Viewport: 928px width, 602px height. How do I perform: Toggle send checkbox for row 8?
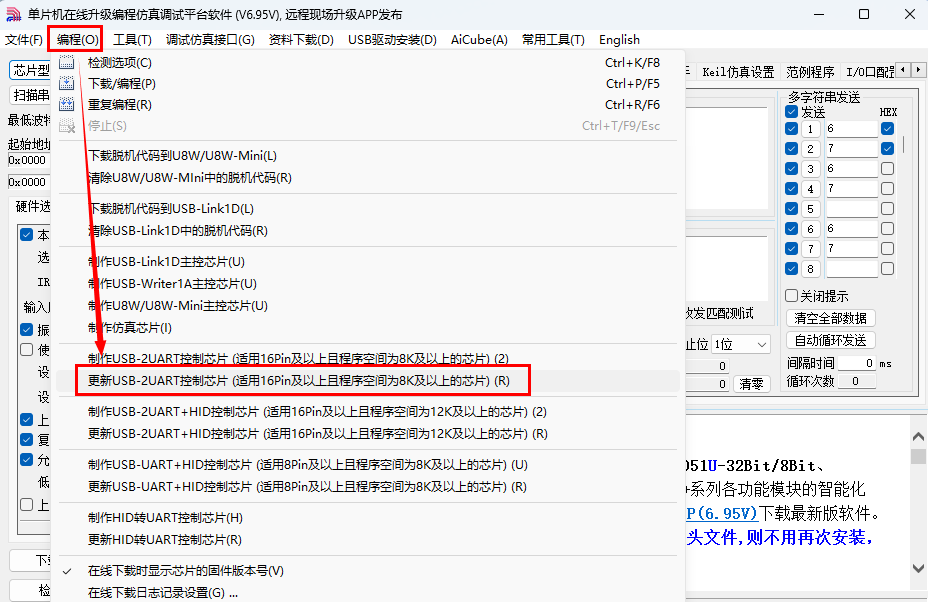(792, 269)
